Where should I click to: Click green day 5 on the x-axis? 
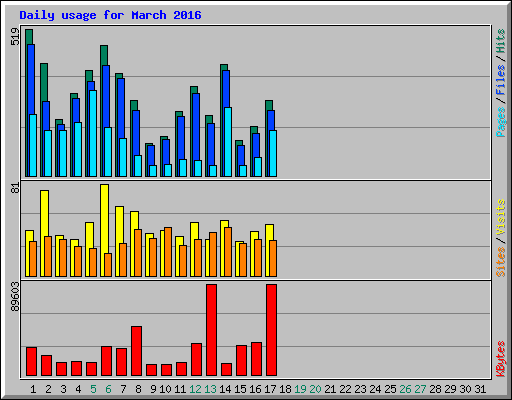click(93, 389)
